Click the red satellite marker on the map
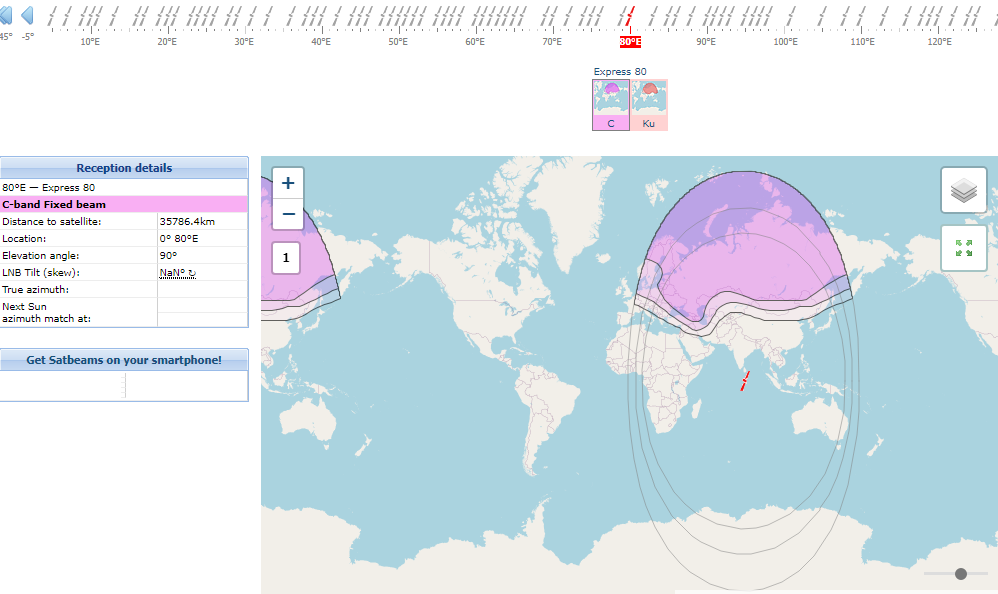The image size is (998, 594). coord(744,381)
